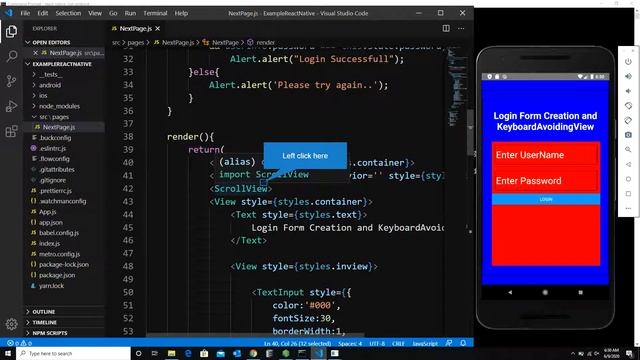640x360 pixels.
Task: Rotate the emulator right
Action: (x=628, y=120)
